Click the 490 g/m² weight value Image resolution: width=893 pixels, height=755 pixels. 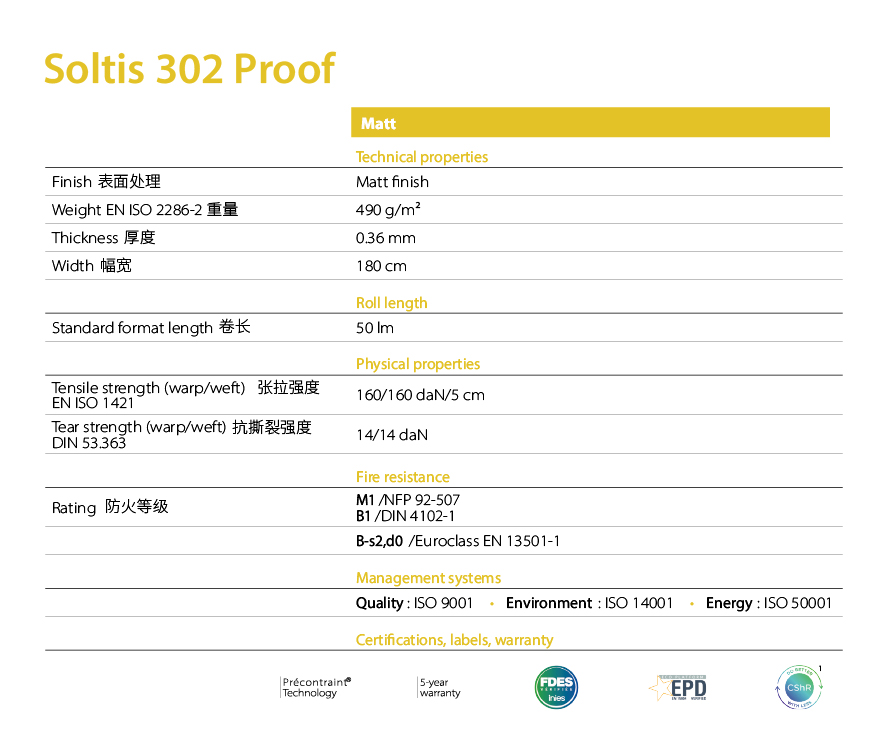(388, 210)
